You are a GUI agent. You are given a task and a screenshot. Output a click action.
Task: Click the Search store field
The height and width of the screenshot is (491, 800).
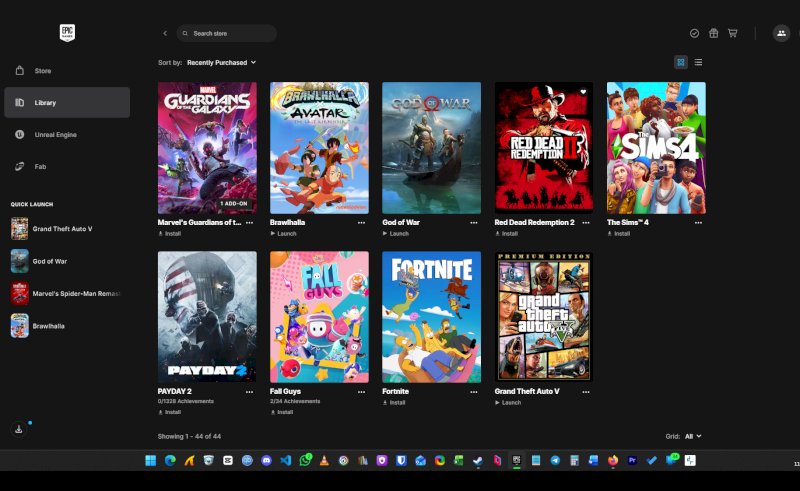227,33
